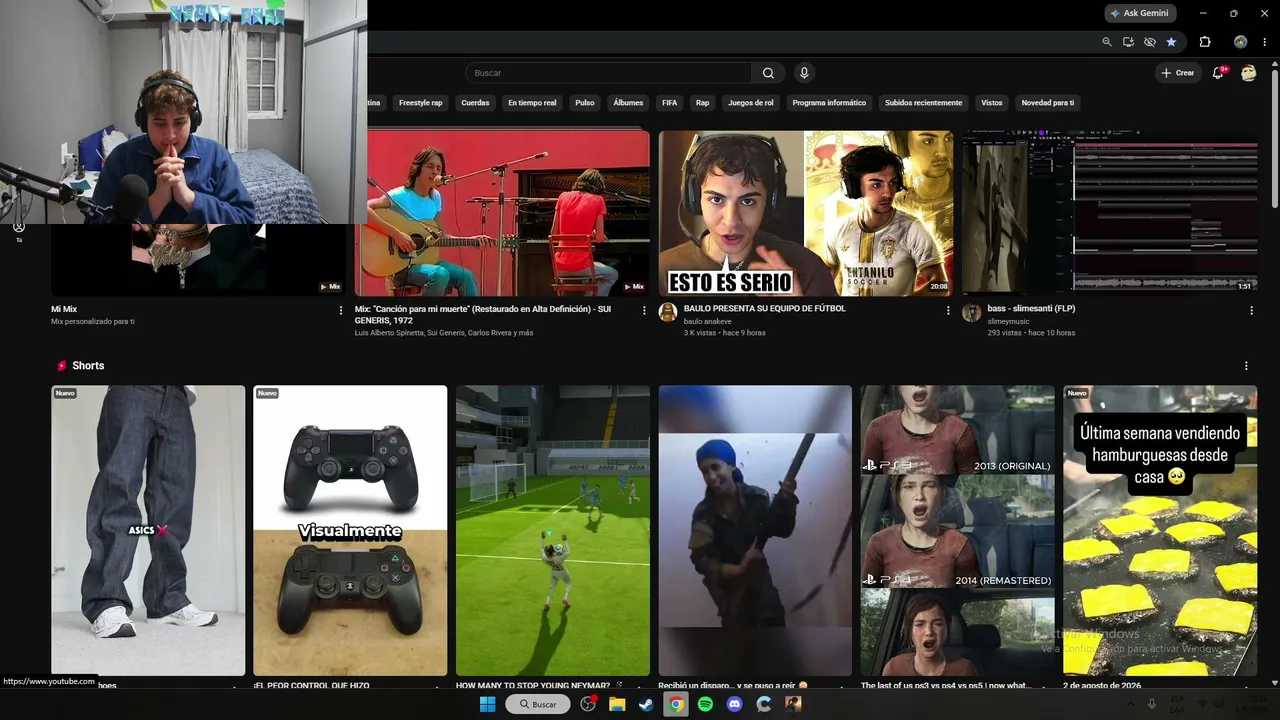Select the Vistos filter chip

click(992, 103)
